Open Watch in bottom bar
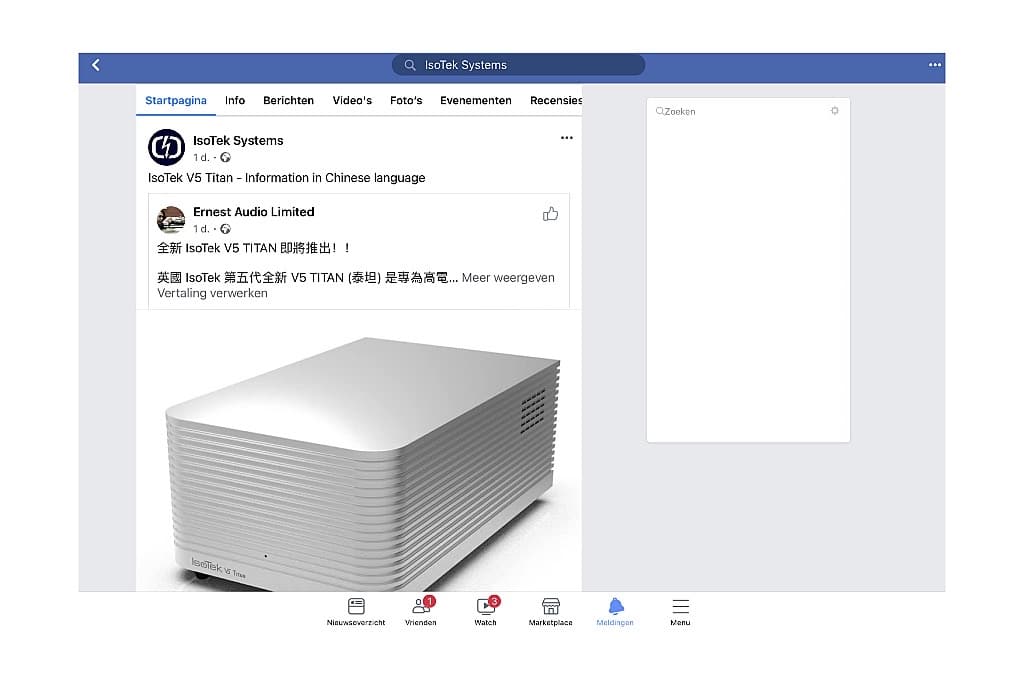 [485, 612]
